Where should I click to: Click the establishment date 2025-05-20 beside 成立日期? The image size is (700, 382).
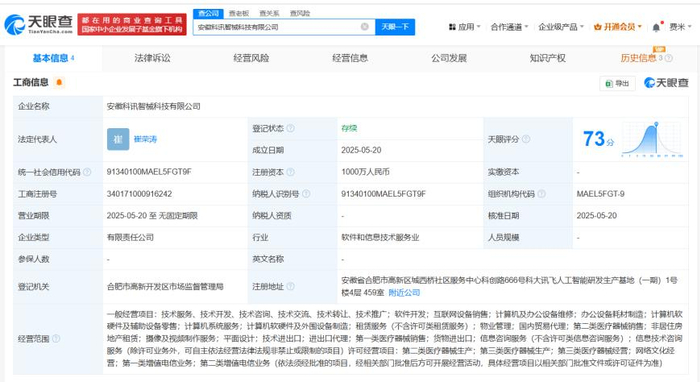(361, 150)
